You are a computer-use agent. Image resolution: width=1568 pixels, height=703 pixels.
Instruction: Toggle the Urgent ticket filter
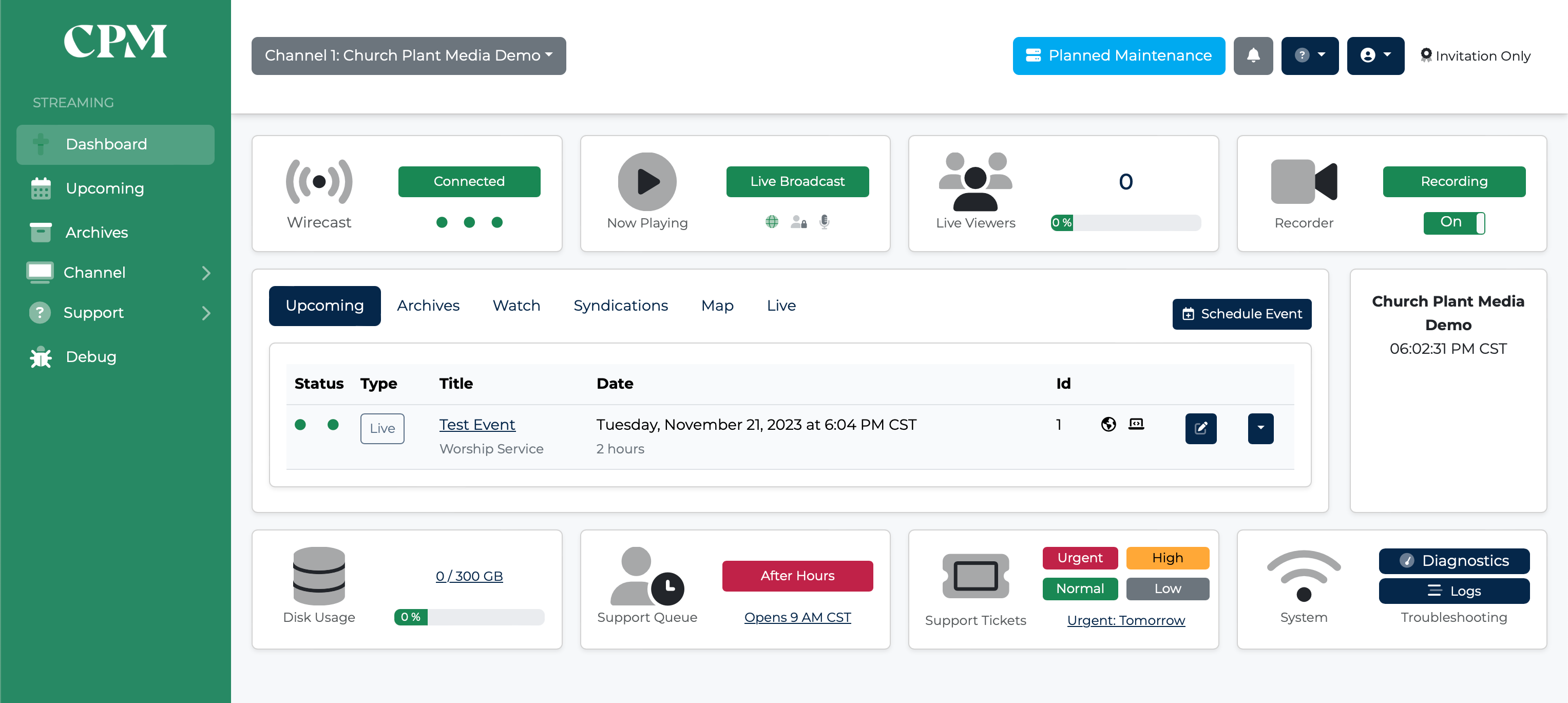[1079, 558]
